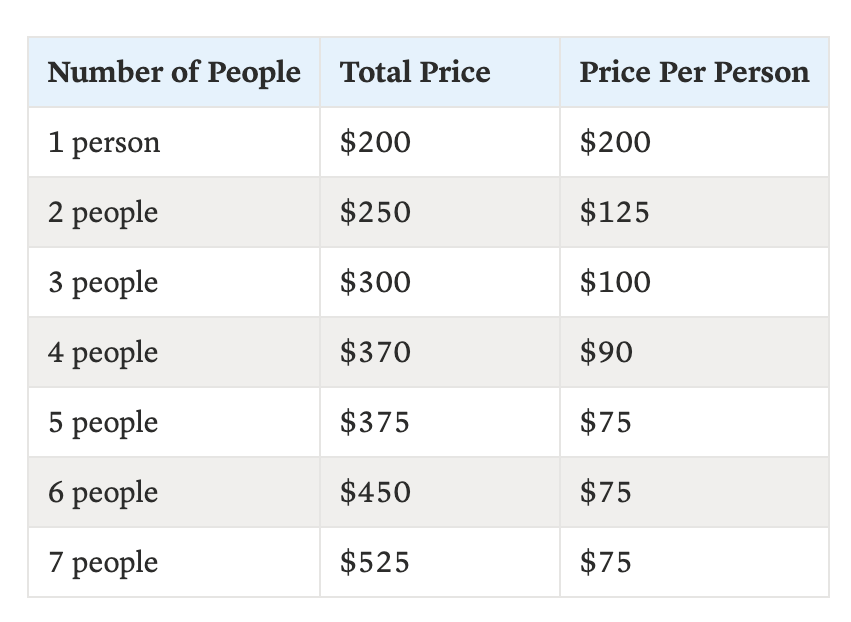Select the 3 people cell
Viewport: 851px width, 622px height.
[x=174, y=282]
